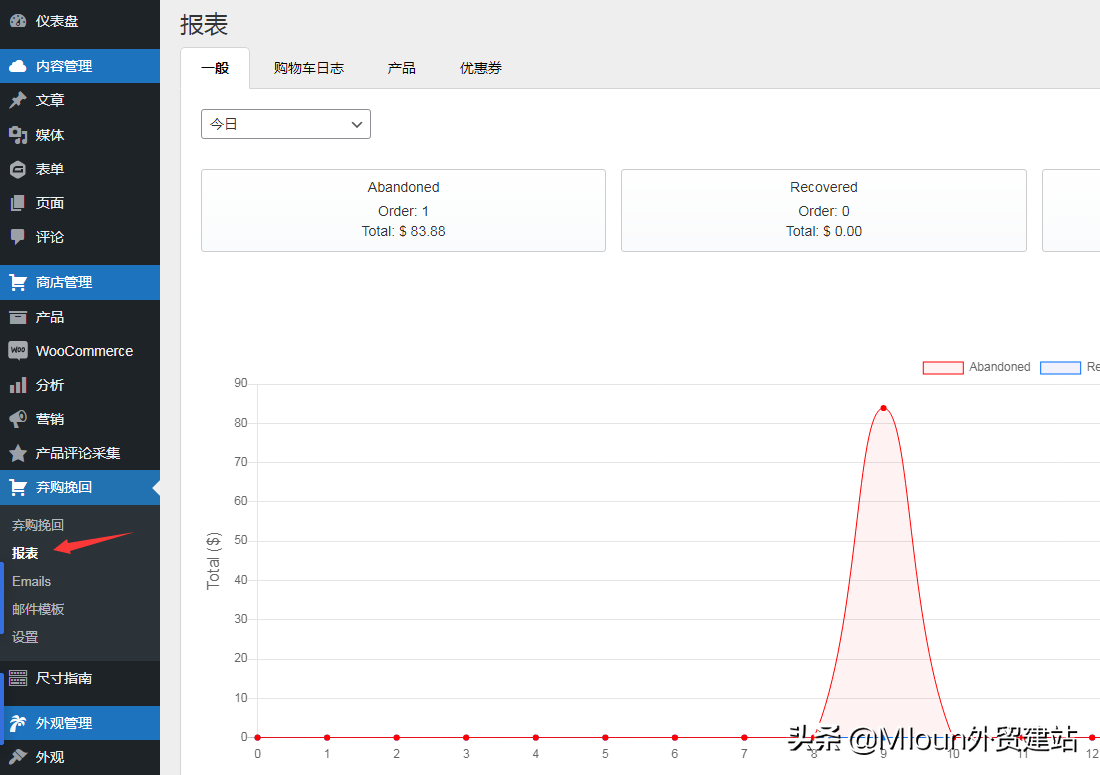Click the cloud icon beside 内容管理
Viewport: 1100px width, 775px height.
coord(18,66)
